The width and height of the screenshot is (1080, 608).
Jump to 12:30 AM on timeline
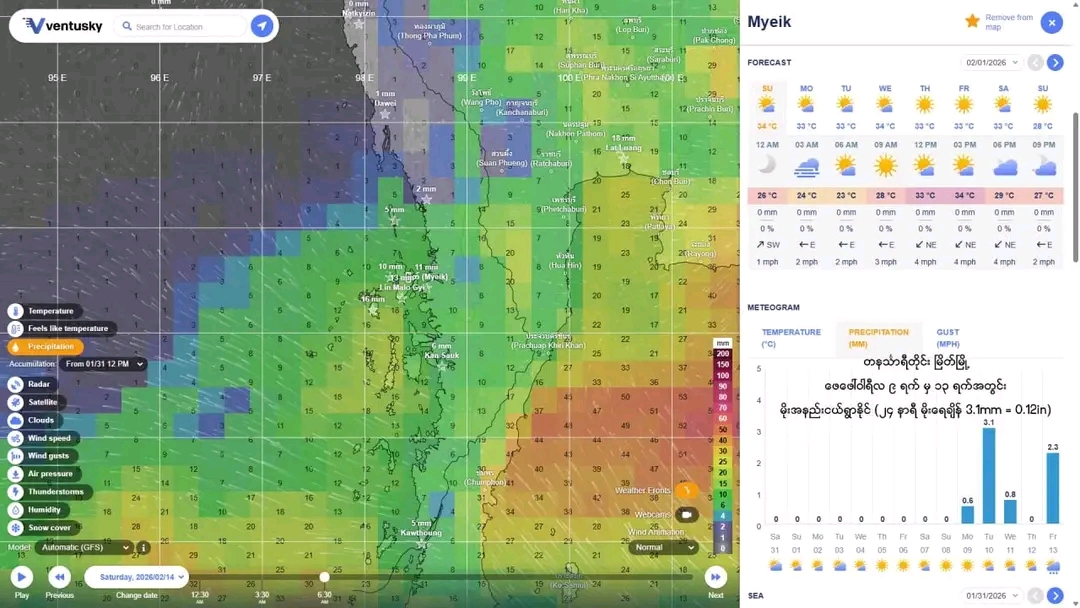[x=200, y=597]
